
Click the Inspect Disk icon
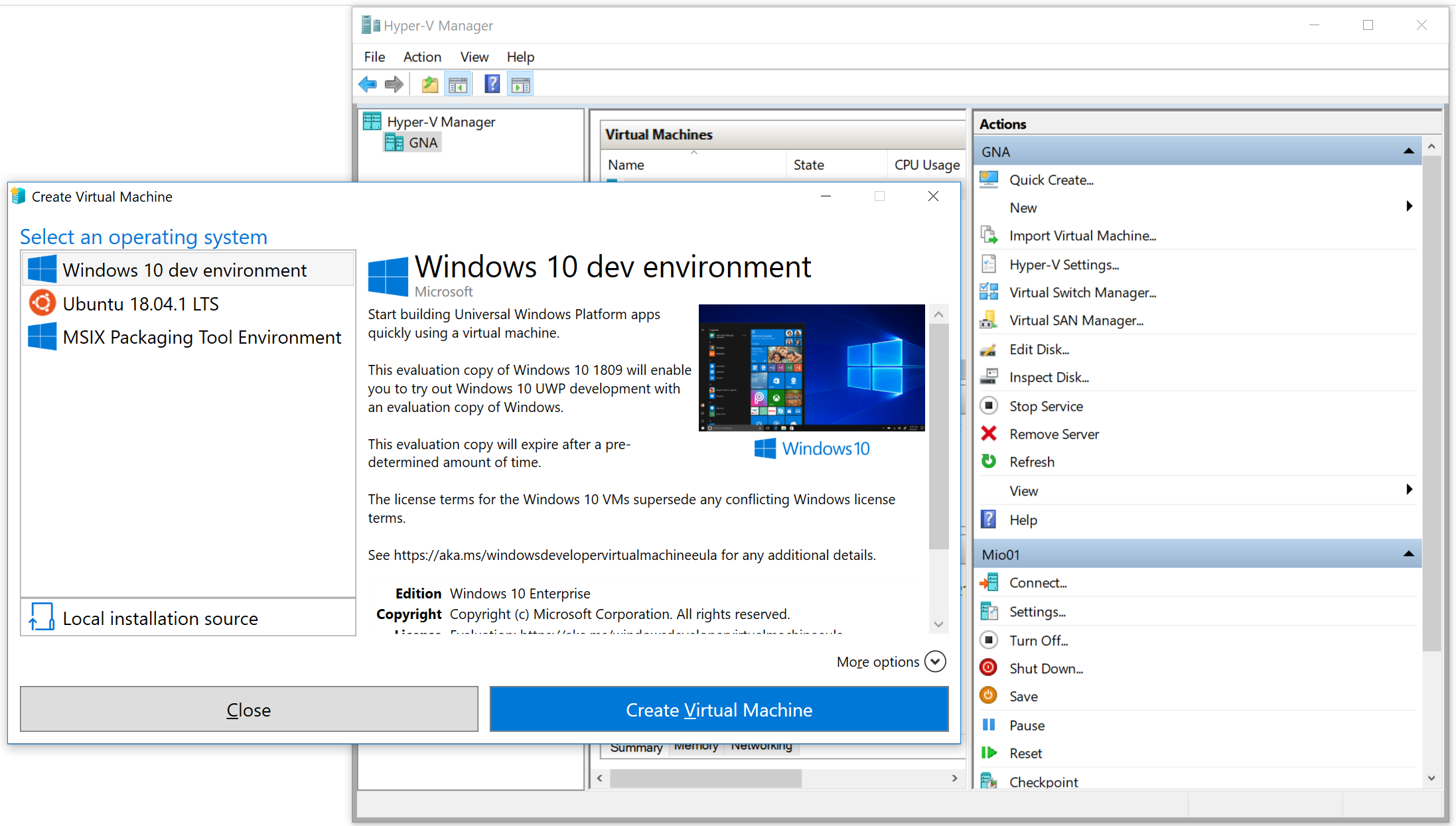pyautogui.click(x=989, y=377)
